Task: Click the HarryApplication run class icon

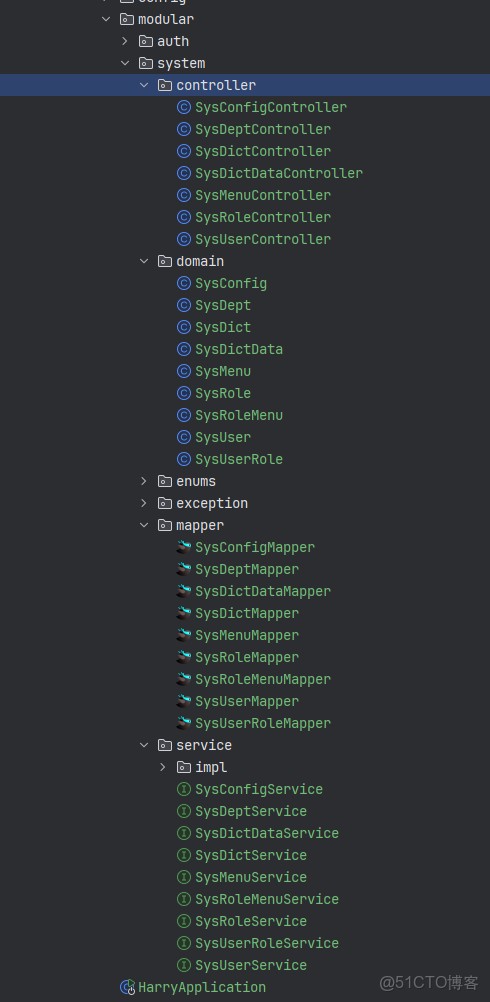Action: click(128, 987)
